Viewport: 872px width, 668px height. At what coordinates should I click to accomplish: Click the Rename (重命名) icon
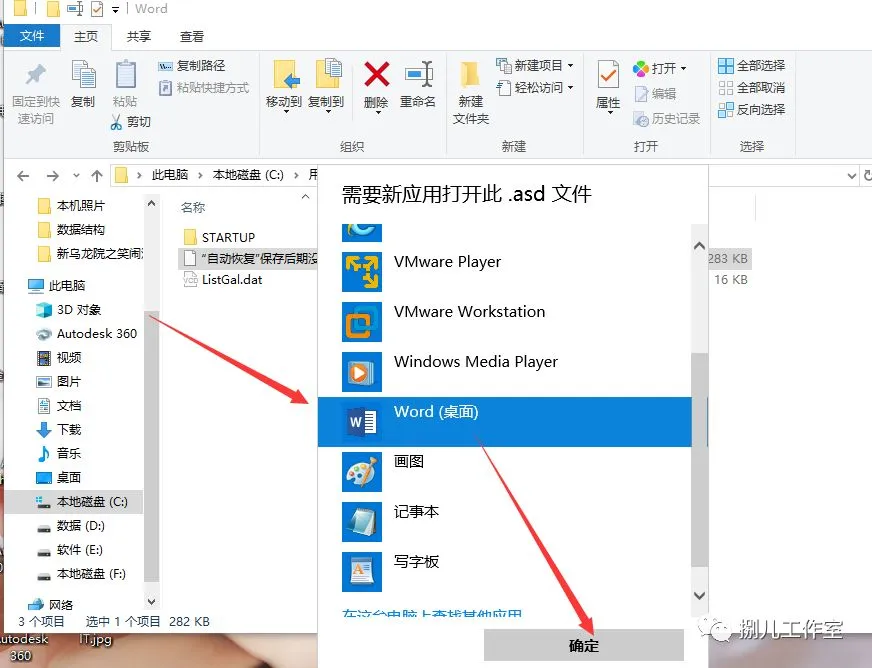[x=419, y=74]
